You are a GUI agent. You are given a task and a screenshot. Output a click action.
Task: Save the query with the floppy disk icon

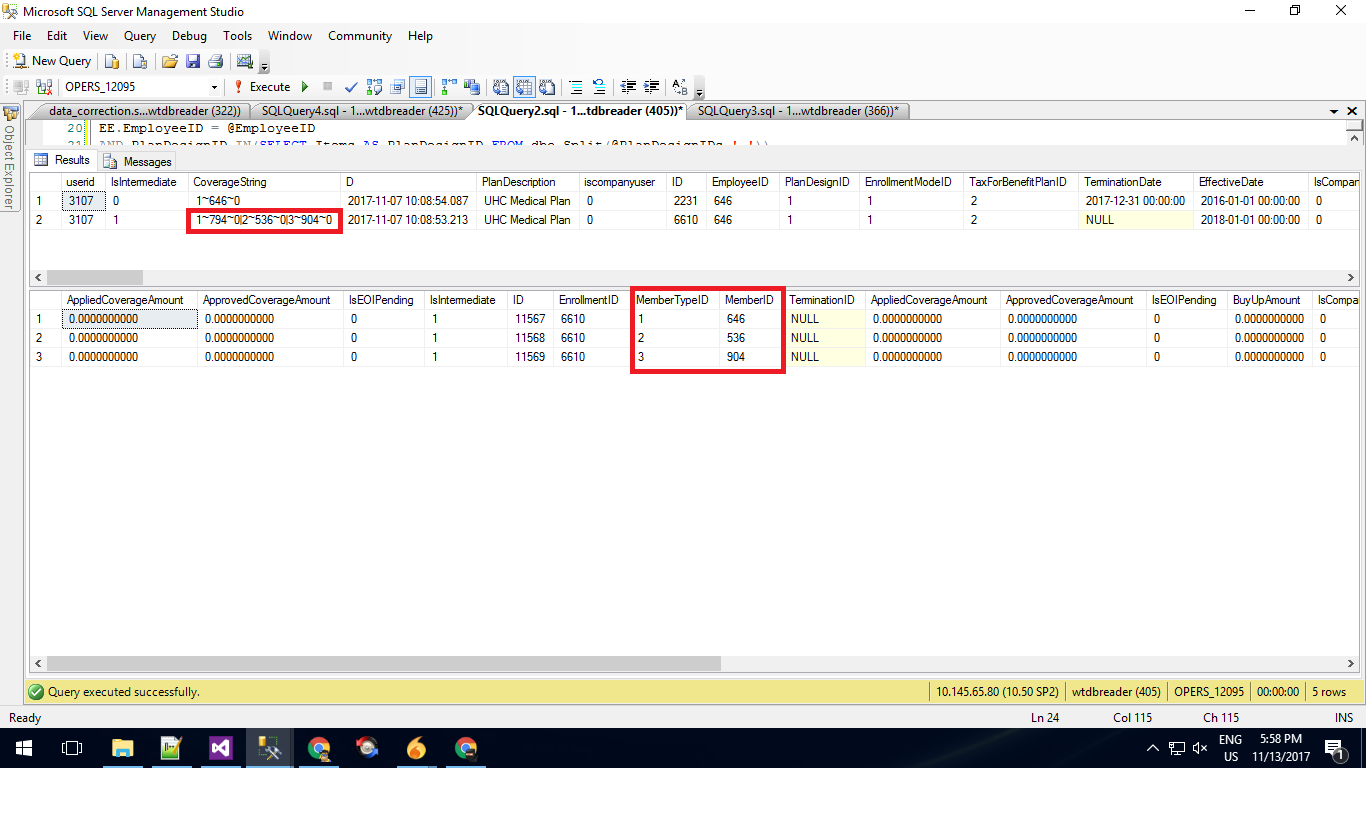tap(192, 61)
